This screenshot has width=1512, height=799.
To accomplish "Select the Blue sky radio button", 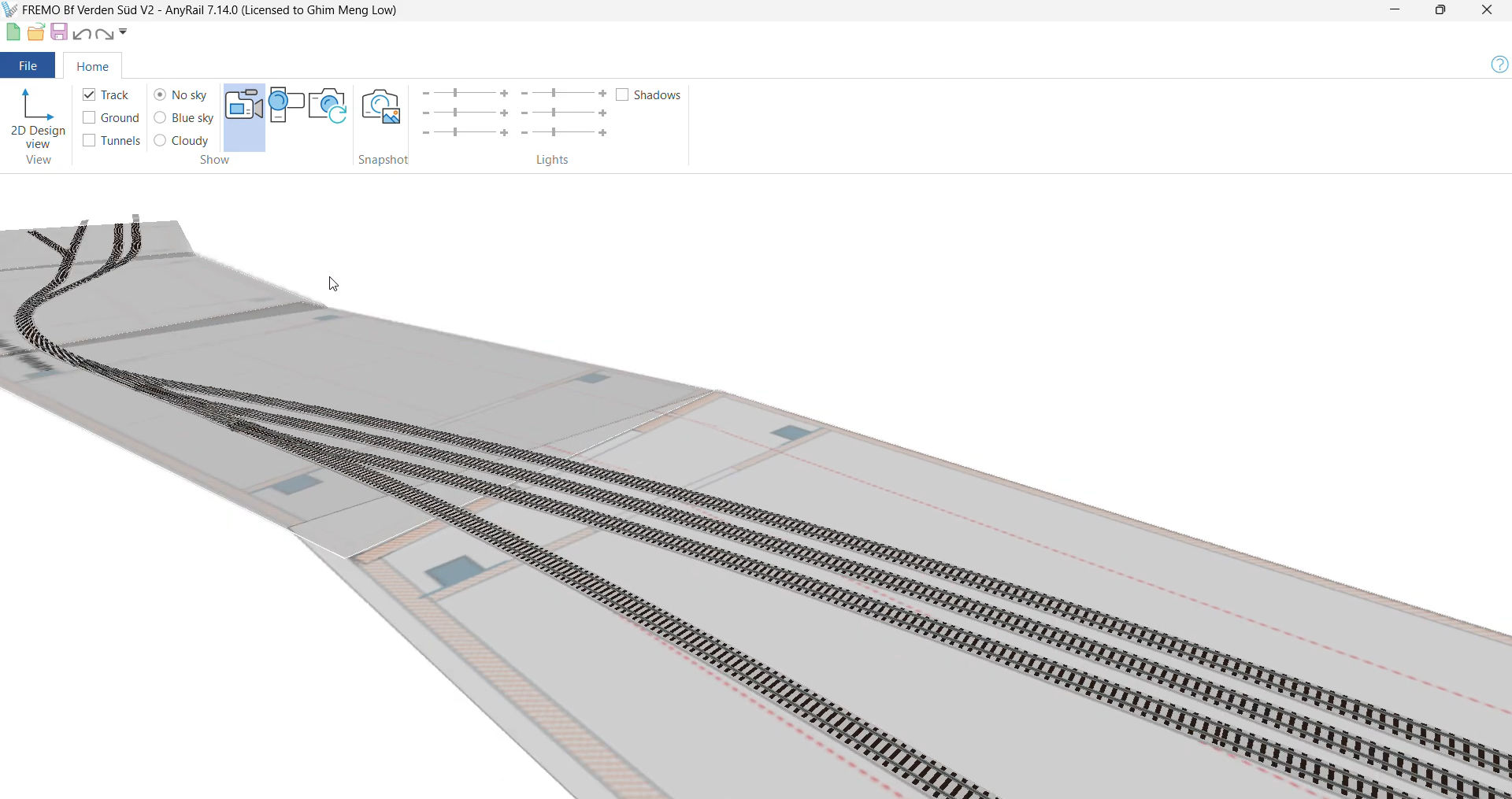I will [x=160, y=117].
